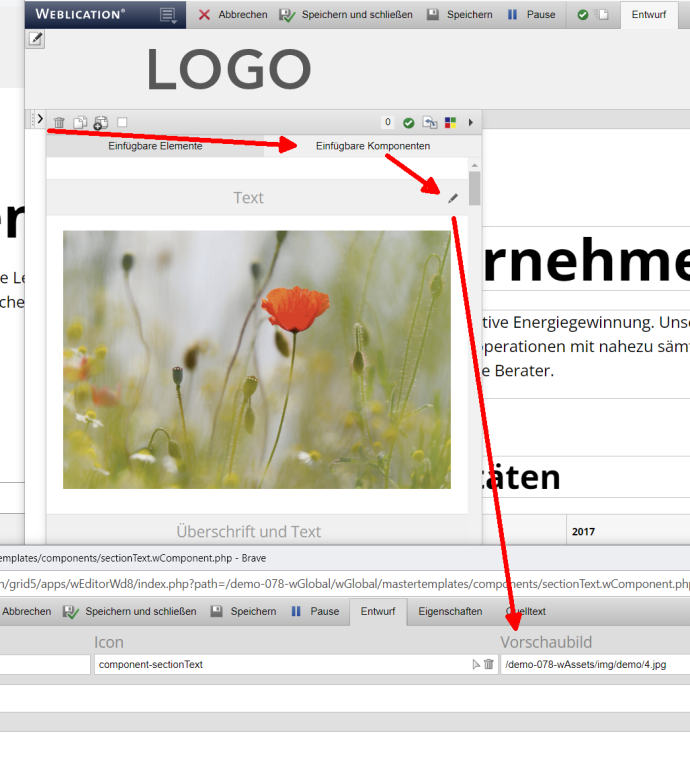Switch to Einfügbare Elemente tab
690x773 pixels.
[155, 146]
